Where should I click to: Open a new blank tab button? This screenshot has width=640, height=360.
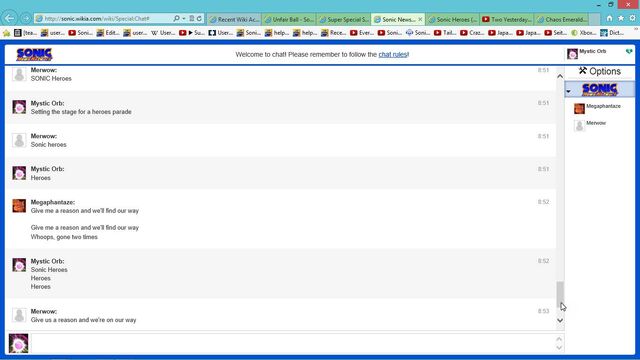pyautogui.click(x=594, y=19)
